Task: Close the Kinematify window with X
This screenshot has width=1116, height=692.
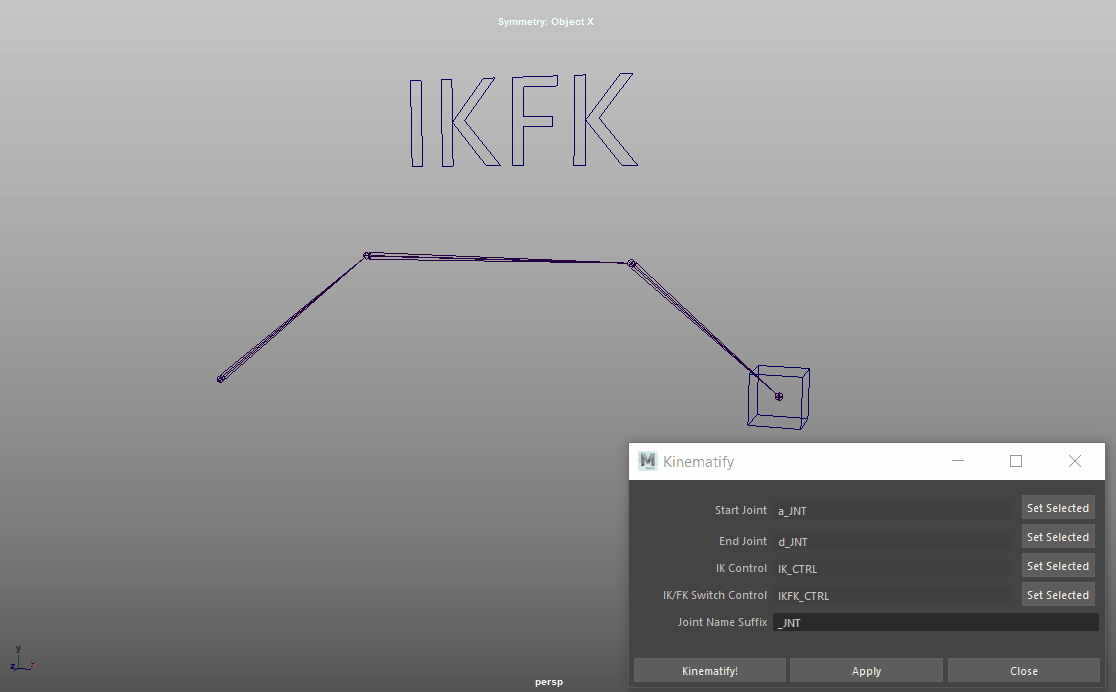Action: pos(1075,461)
